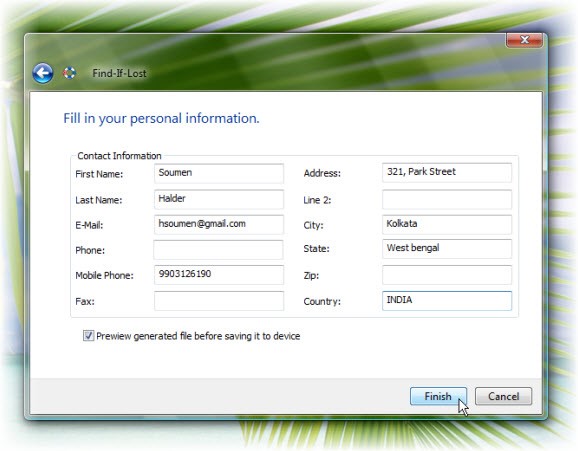Click the Finish button
Image resolution: width=578 pixels, height=451 pixels.
click(x=438, y=396)
